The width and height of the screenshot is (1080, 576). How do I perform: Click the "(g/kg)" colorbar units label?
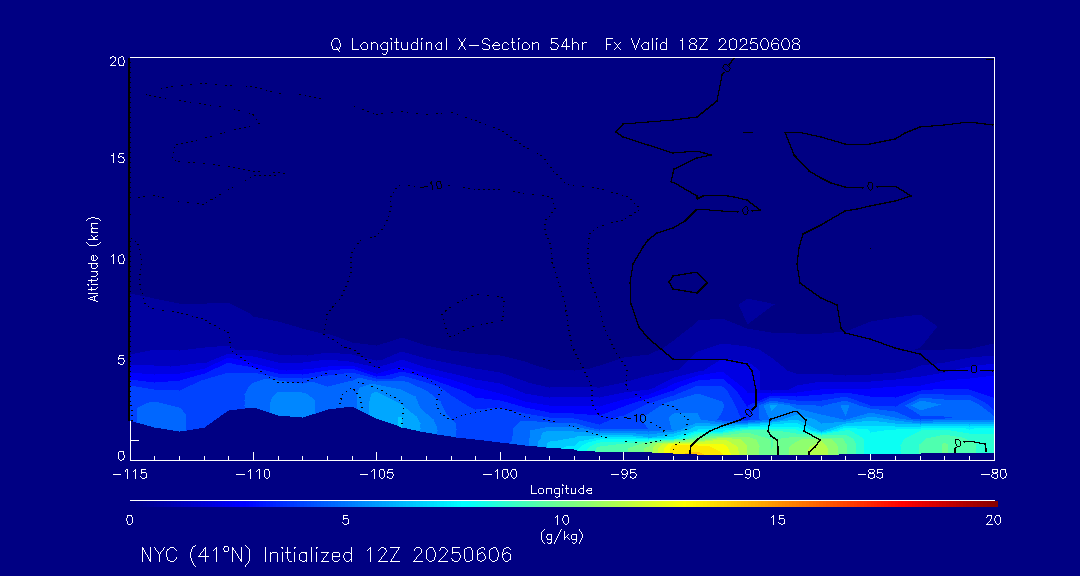point(562,536)
